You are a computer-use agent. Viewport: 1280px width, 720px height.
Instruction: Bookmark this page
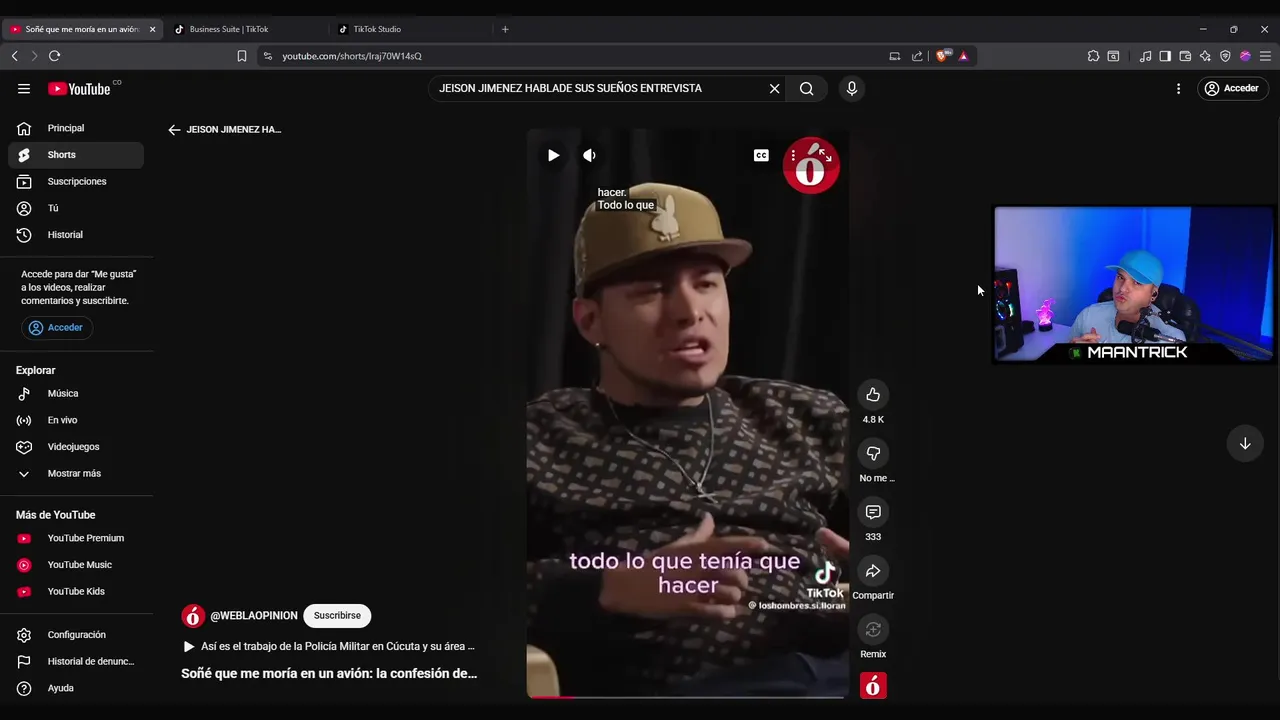pos(241,56)
